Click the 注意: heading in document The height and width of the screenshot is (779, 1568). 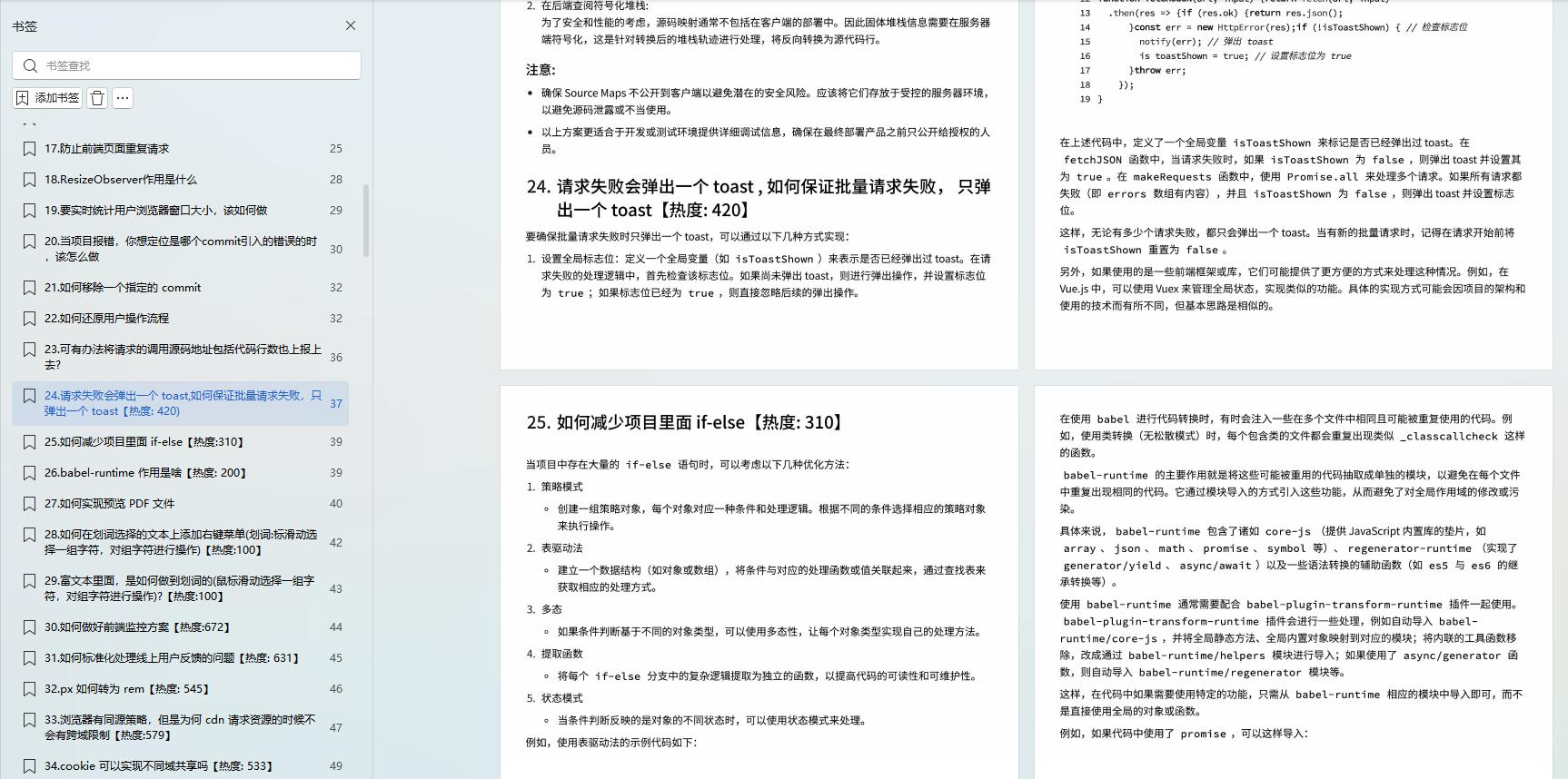click(x=541, y=70)
